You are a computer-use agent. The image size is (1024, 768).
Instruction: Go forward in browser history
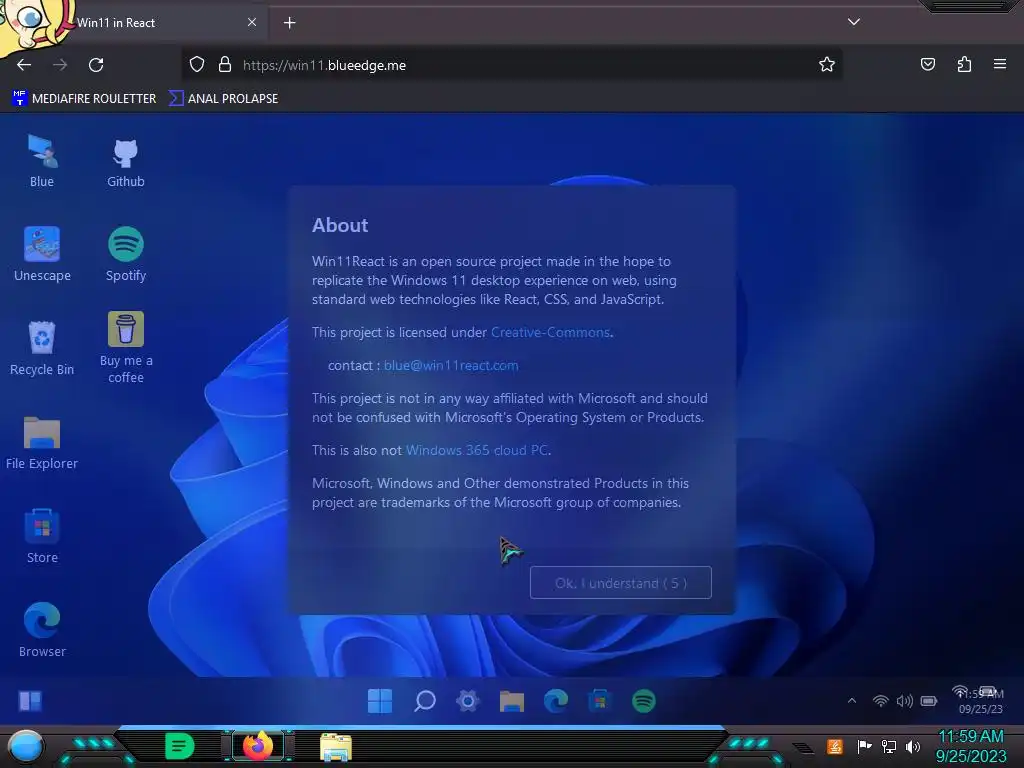click(x=60, y=65)
